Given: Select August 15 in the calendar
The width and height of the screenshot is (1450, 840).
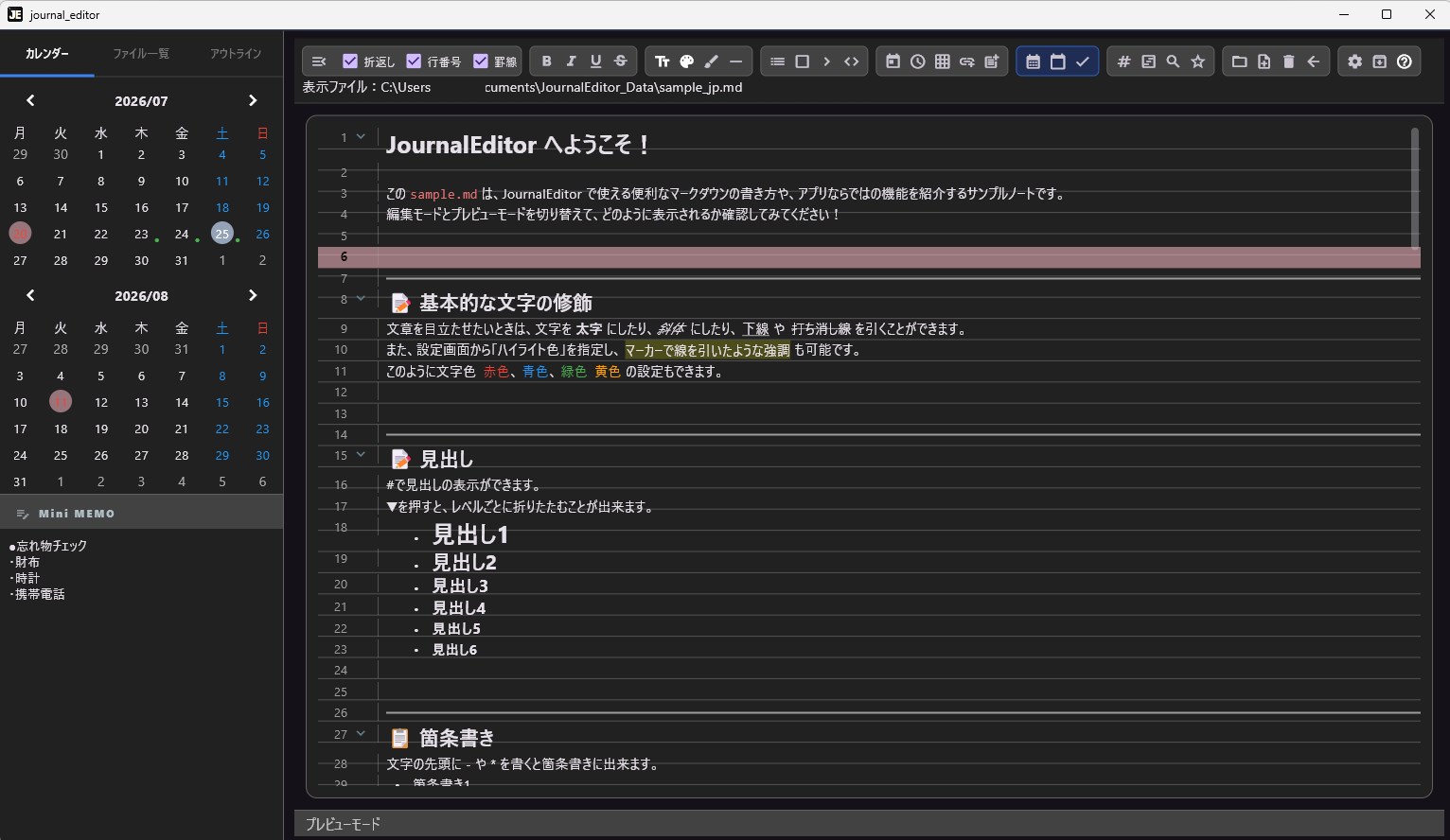Looking at the screenshot, I should coord(221,402).
